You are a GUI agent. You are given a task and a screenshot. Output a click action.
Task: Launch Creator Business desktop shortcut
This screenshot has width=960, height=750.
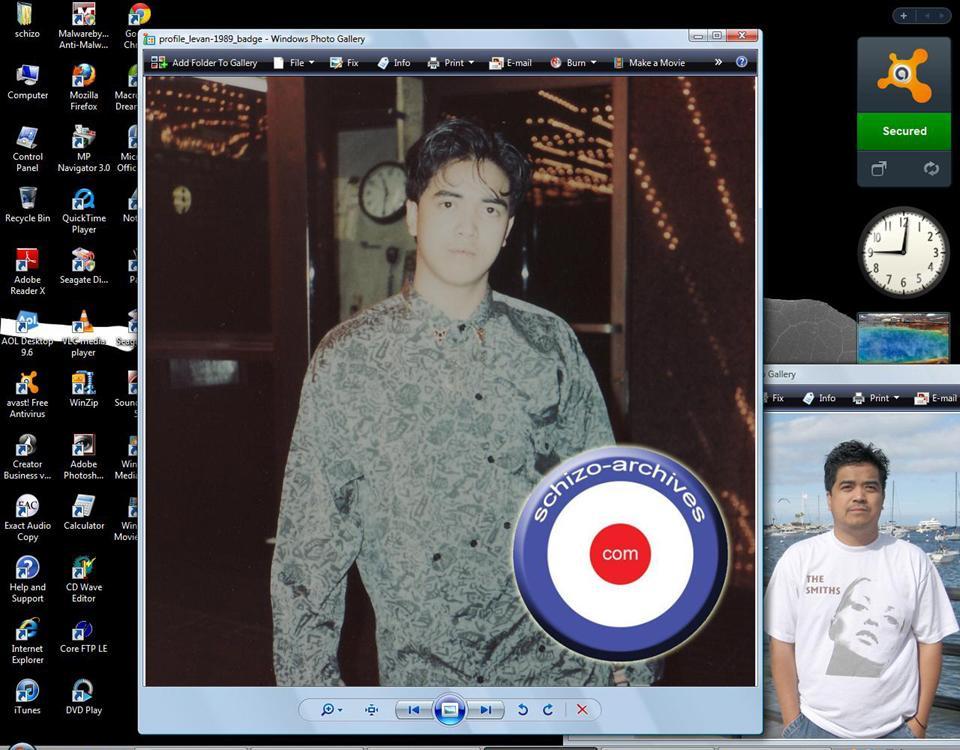pos(28,457)
